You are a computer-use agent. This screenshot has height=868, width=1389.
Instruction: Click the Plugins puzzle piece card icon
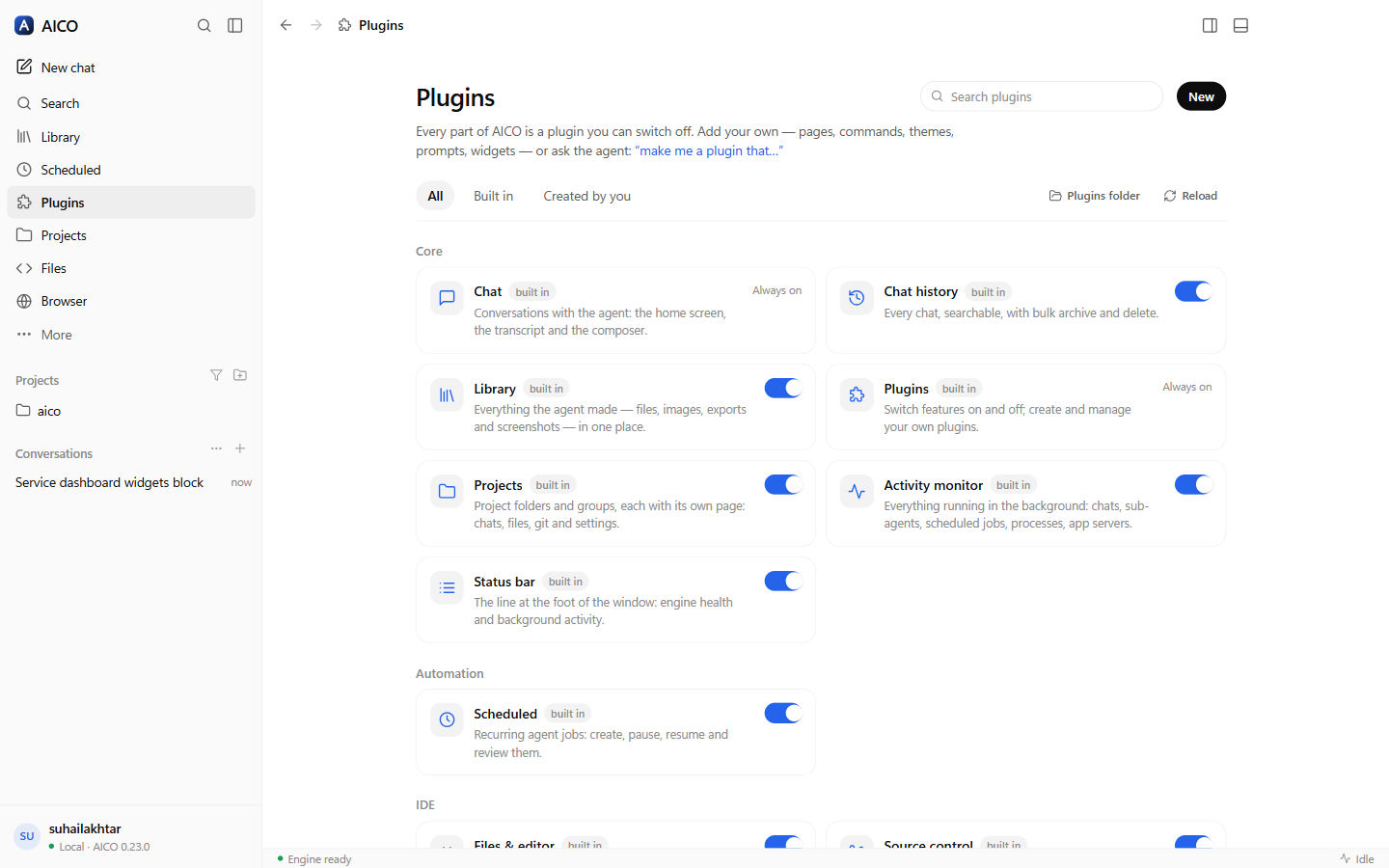(x=857, y=395)
